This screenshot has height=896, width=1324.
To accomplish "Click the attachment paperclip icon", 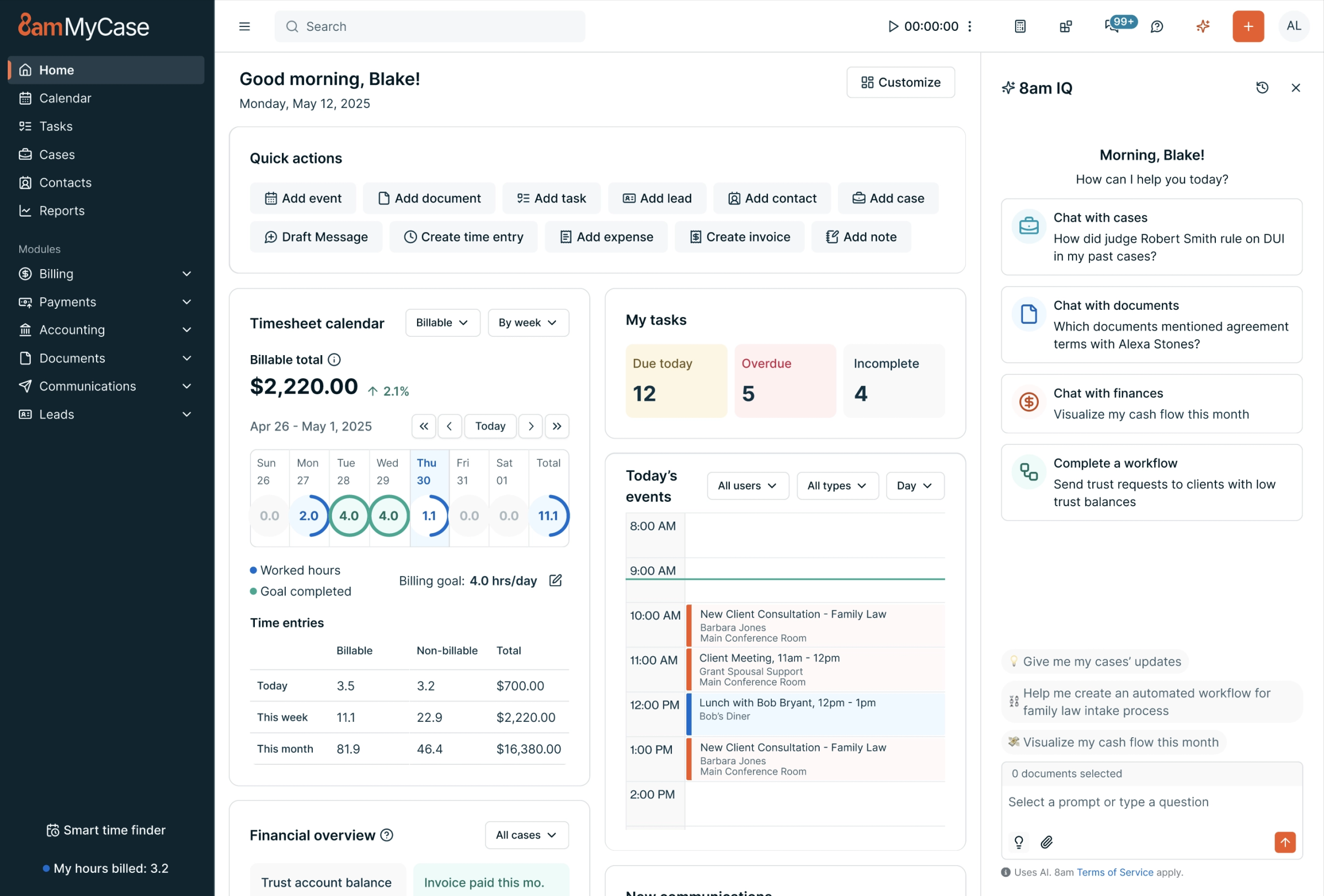I will coord(1046,842).
